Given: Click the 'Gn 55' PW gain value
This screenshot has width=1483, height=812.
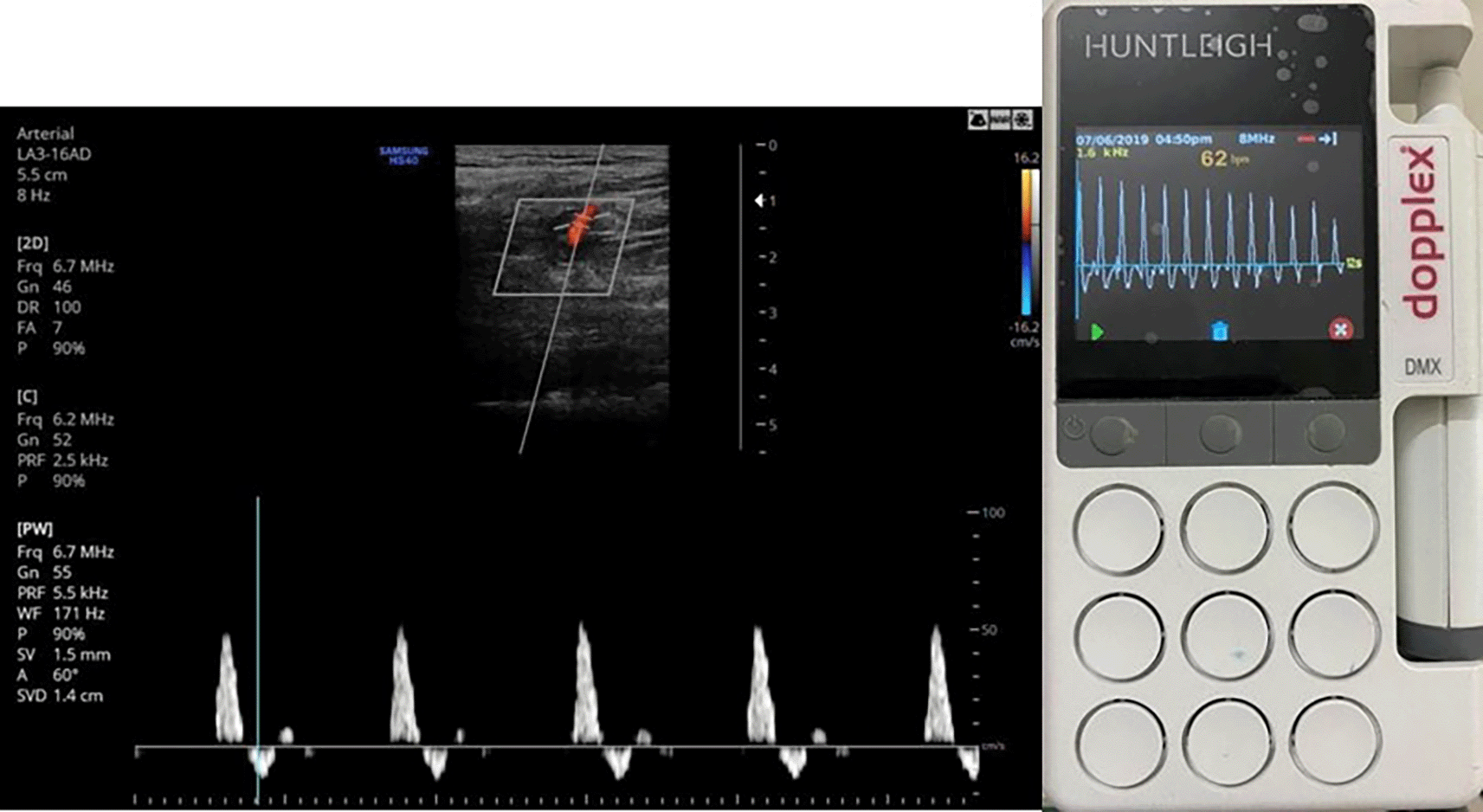Looking at the screenshot, I should (x=44, y=572).
